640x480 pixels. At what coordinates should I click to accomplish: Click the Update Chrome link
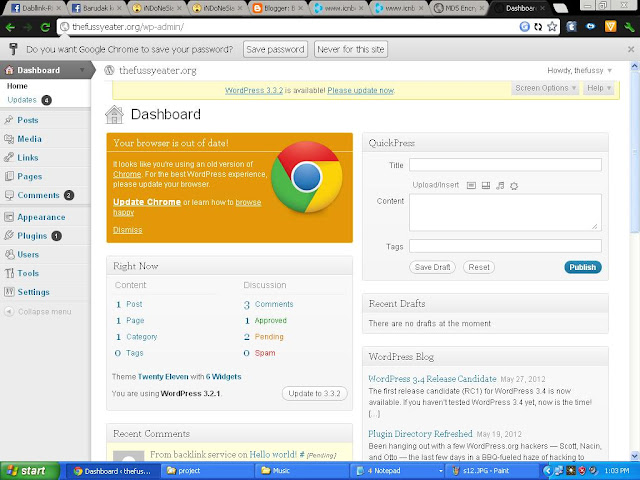pyautogui.click(x=147, y=202)
